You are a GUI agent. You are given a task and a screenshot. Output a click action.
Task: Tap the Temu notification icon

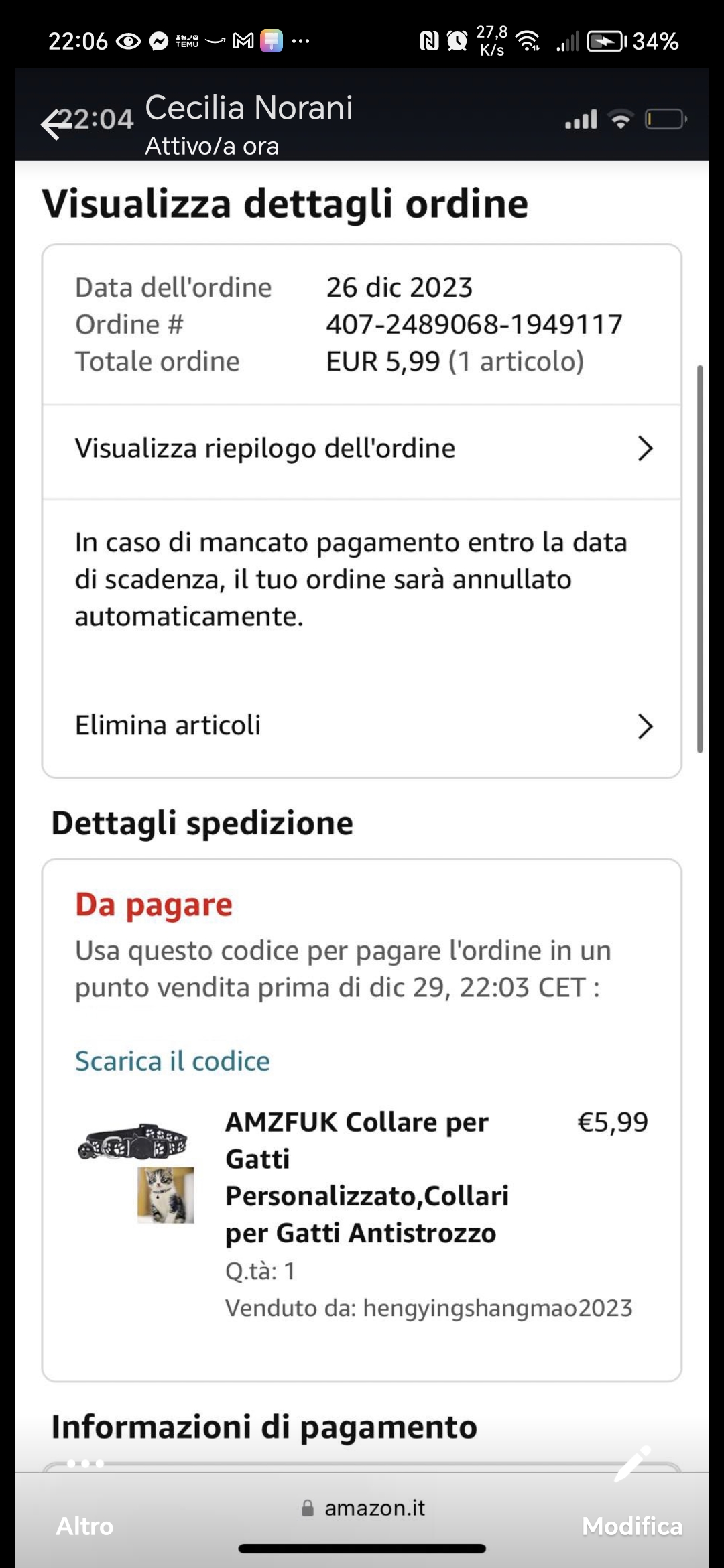point(187,42)
